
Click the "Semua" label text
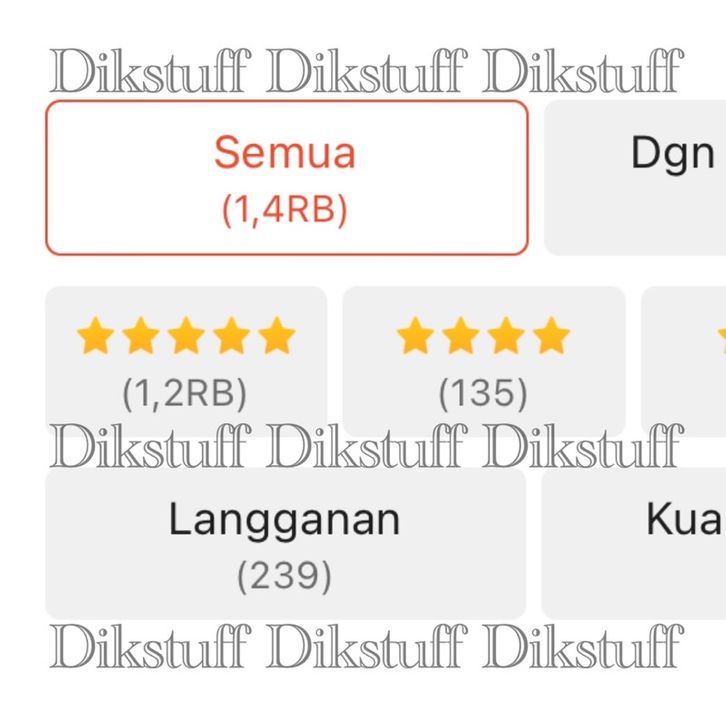285,153
